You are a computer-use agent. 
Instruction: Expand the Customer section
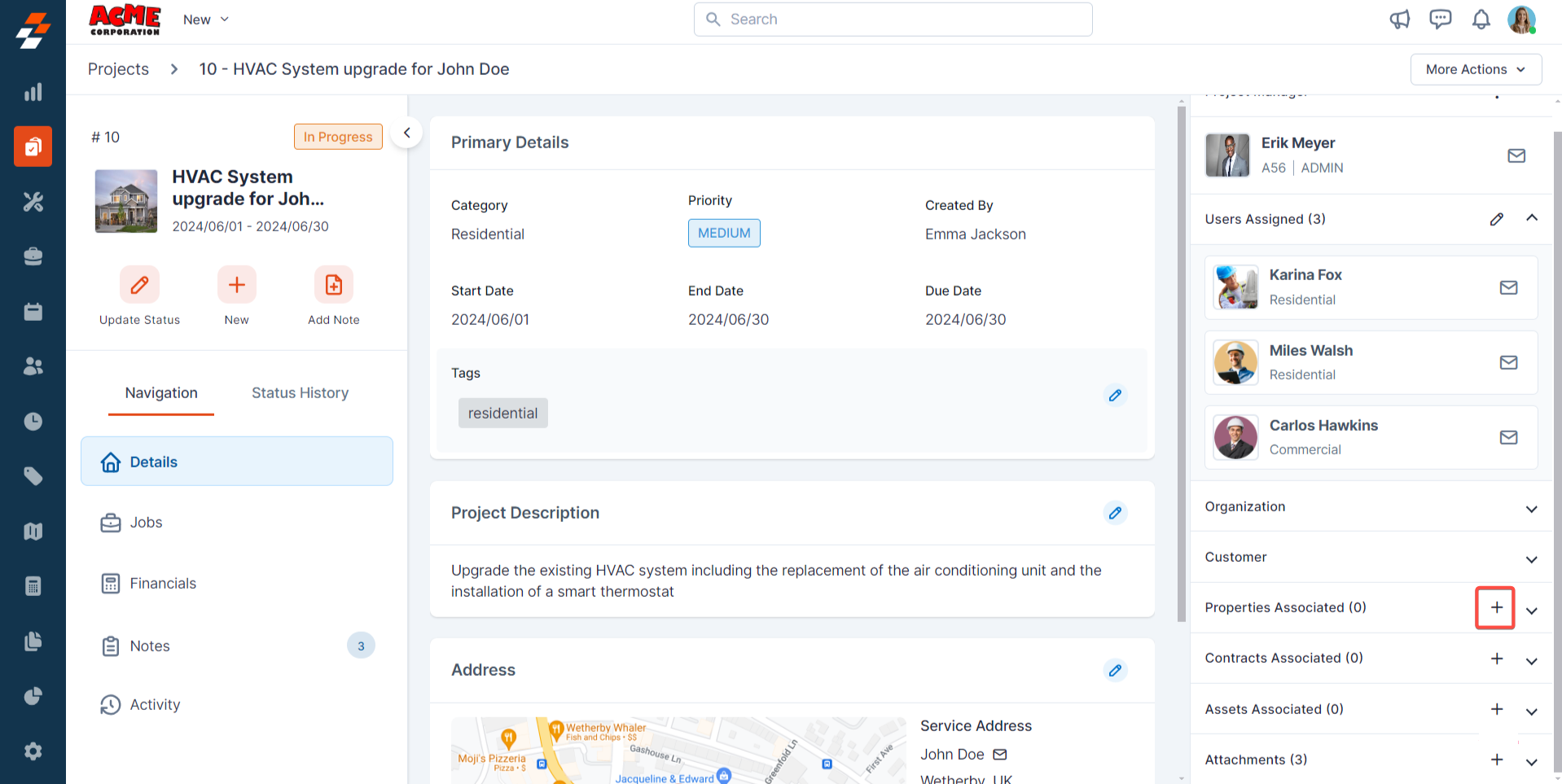pos(1531,559)
